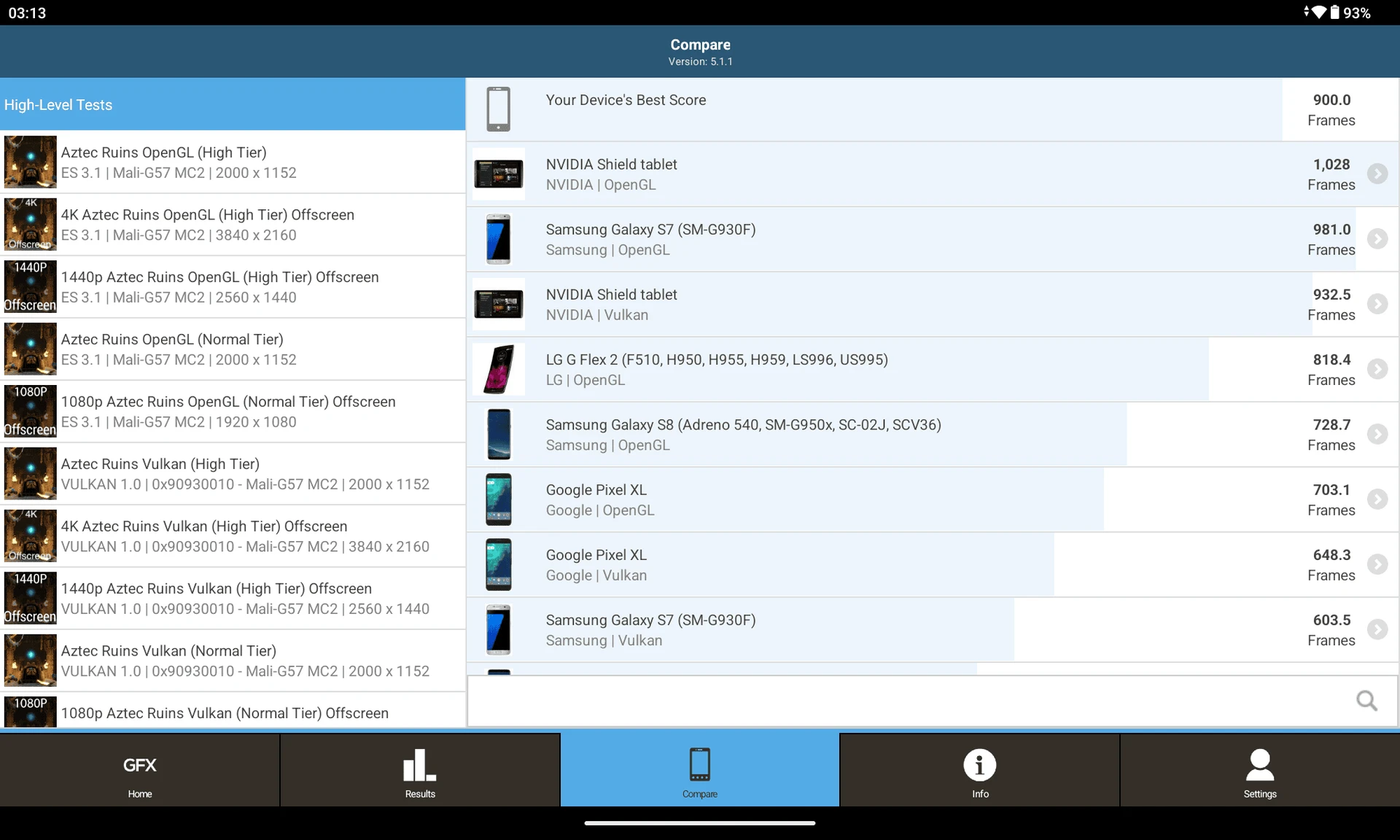
Task: Expand NVIDIA Shield tablet Vulkan result arrow
Action: [1377, 303]
